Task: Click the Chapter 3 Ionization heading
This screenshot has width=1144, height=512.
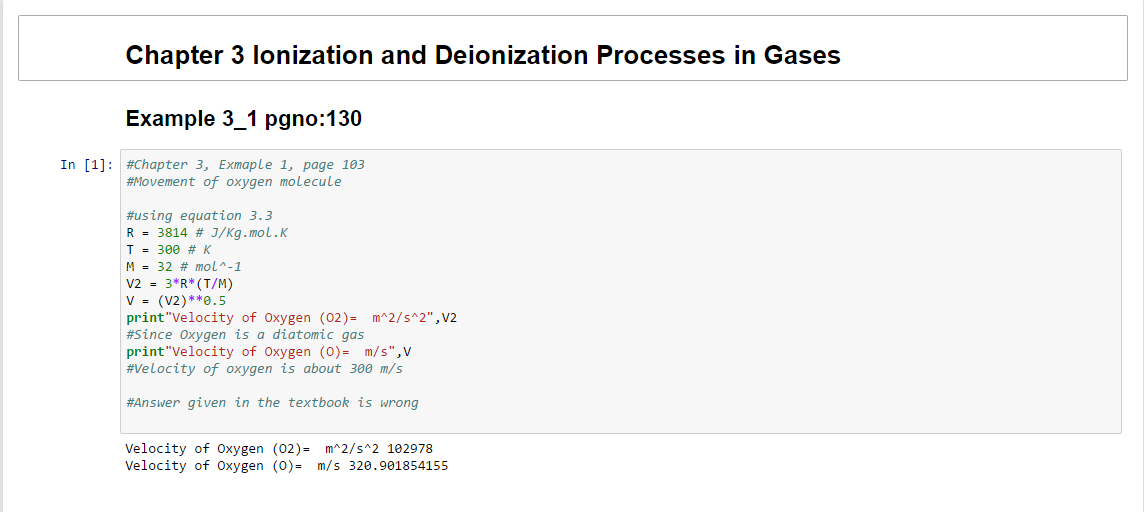Action: point(483,55)
